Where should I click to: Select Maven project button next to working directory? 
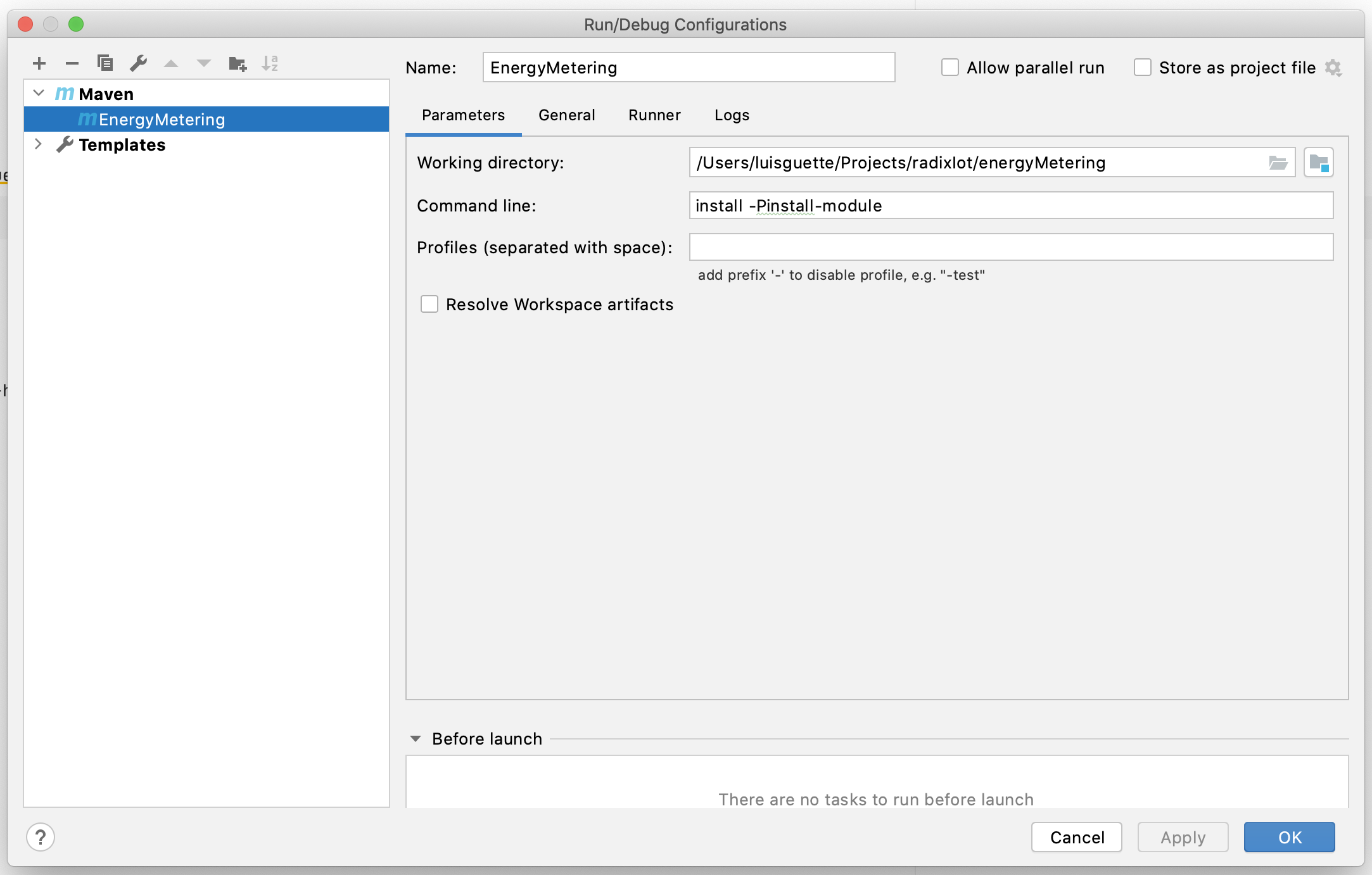(1319, 163)
